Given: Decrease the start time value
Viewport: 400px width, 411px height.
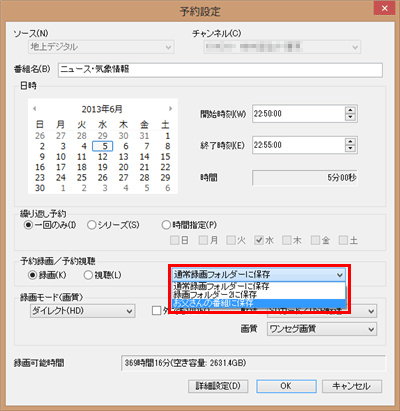Looking at the screenshot, I should 350,117.
